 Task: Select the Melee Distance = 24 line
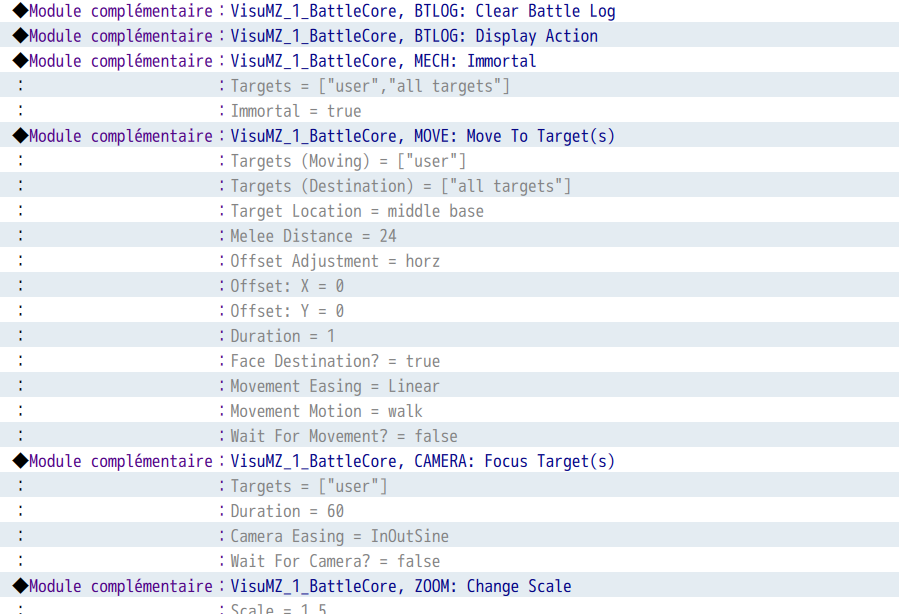coord(313,236)
